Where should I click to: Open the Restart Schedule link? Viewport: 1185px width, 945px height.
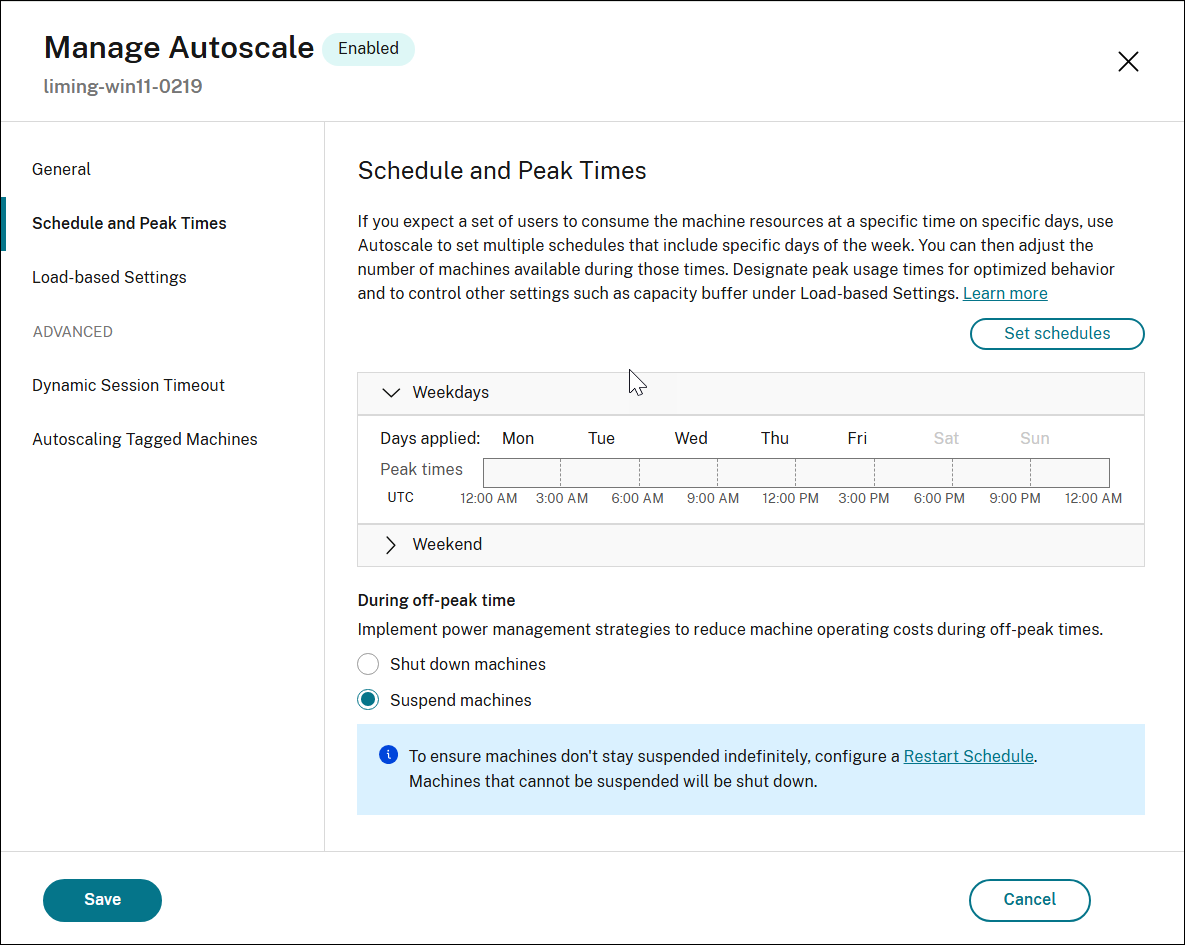tap(968, 755)
